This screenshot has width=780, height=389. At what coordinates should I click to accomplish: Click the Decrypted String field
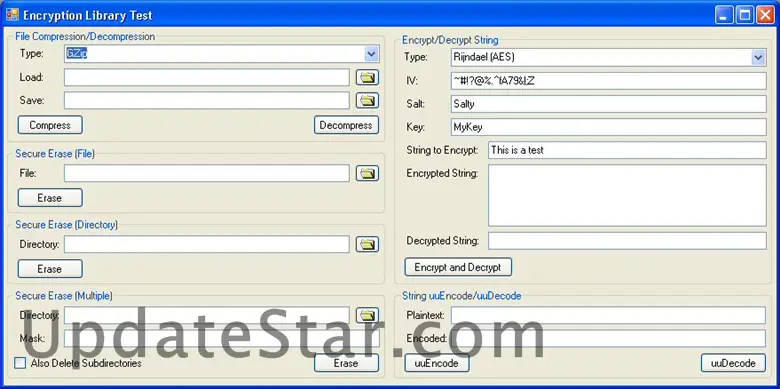coord(627,241)
